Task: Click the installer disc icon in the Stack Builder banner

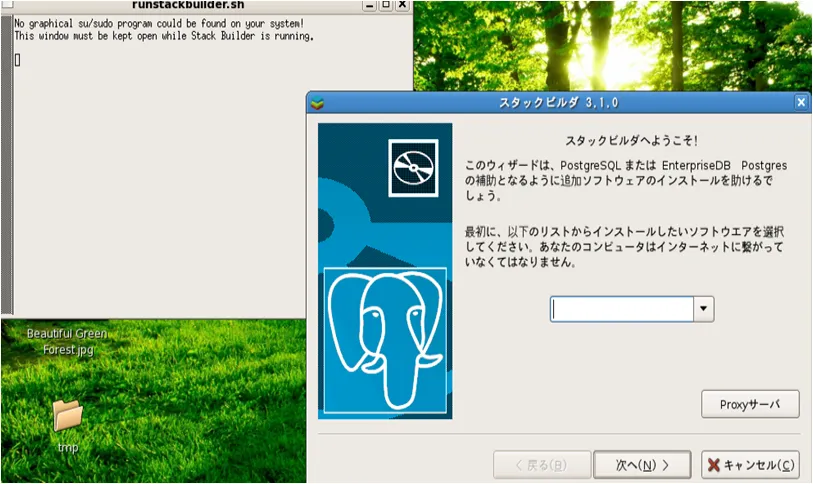Action: click(413, 168)
